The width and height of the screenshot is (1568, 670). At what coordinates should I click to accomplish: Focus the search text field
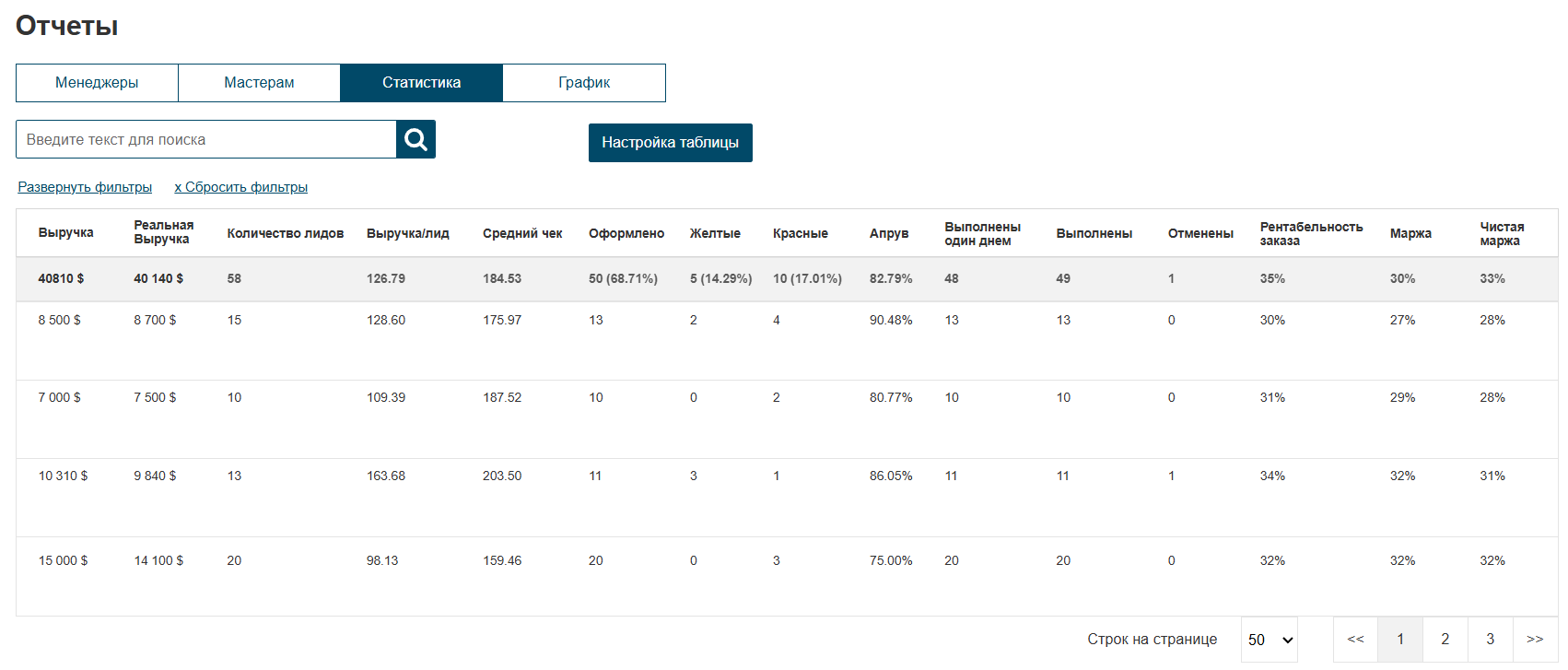206,139
